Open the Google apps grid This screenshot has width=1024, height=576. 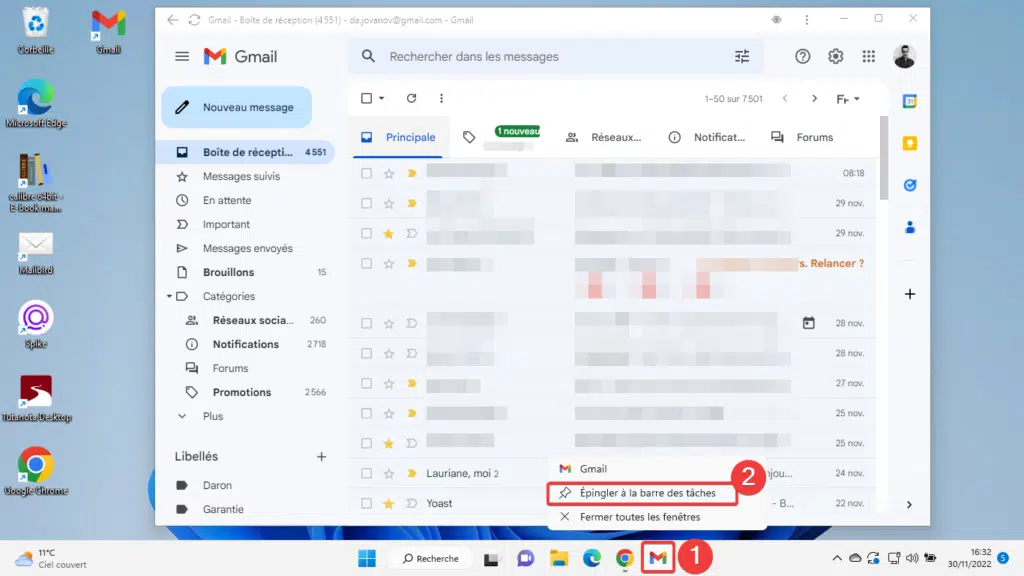pos(869,57)
